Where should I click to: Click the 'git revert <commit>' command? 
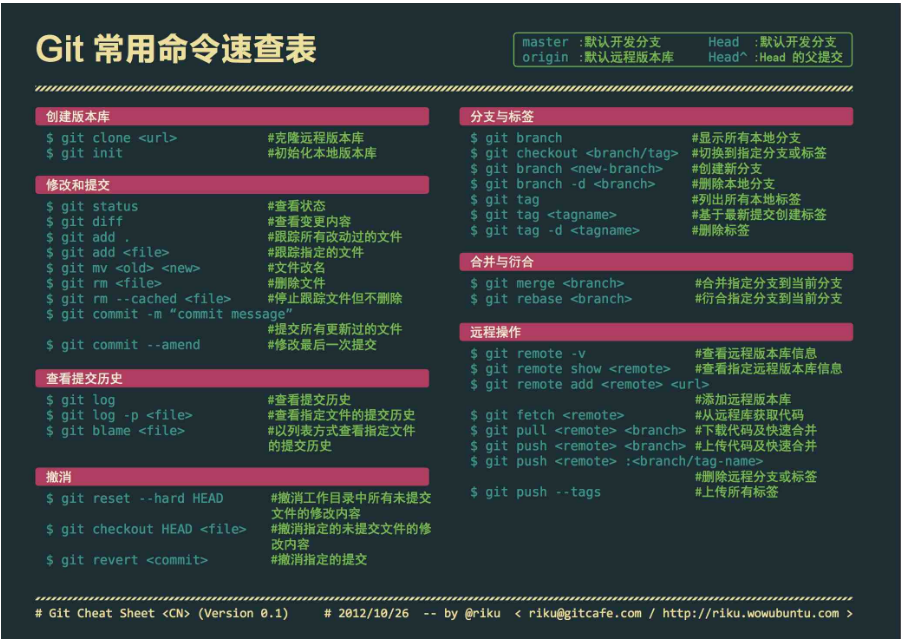(127, 560)
